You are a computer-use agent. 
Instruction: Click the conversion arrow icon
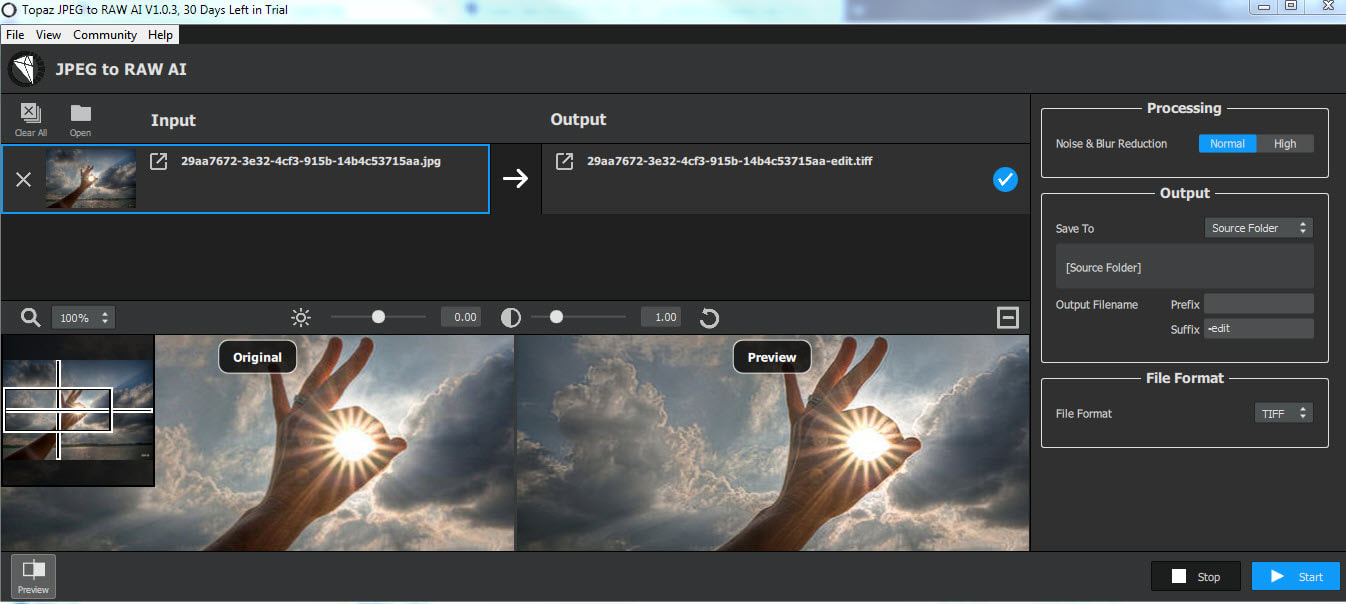point(515,178)
